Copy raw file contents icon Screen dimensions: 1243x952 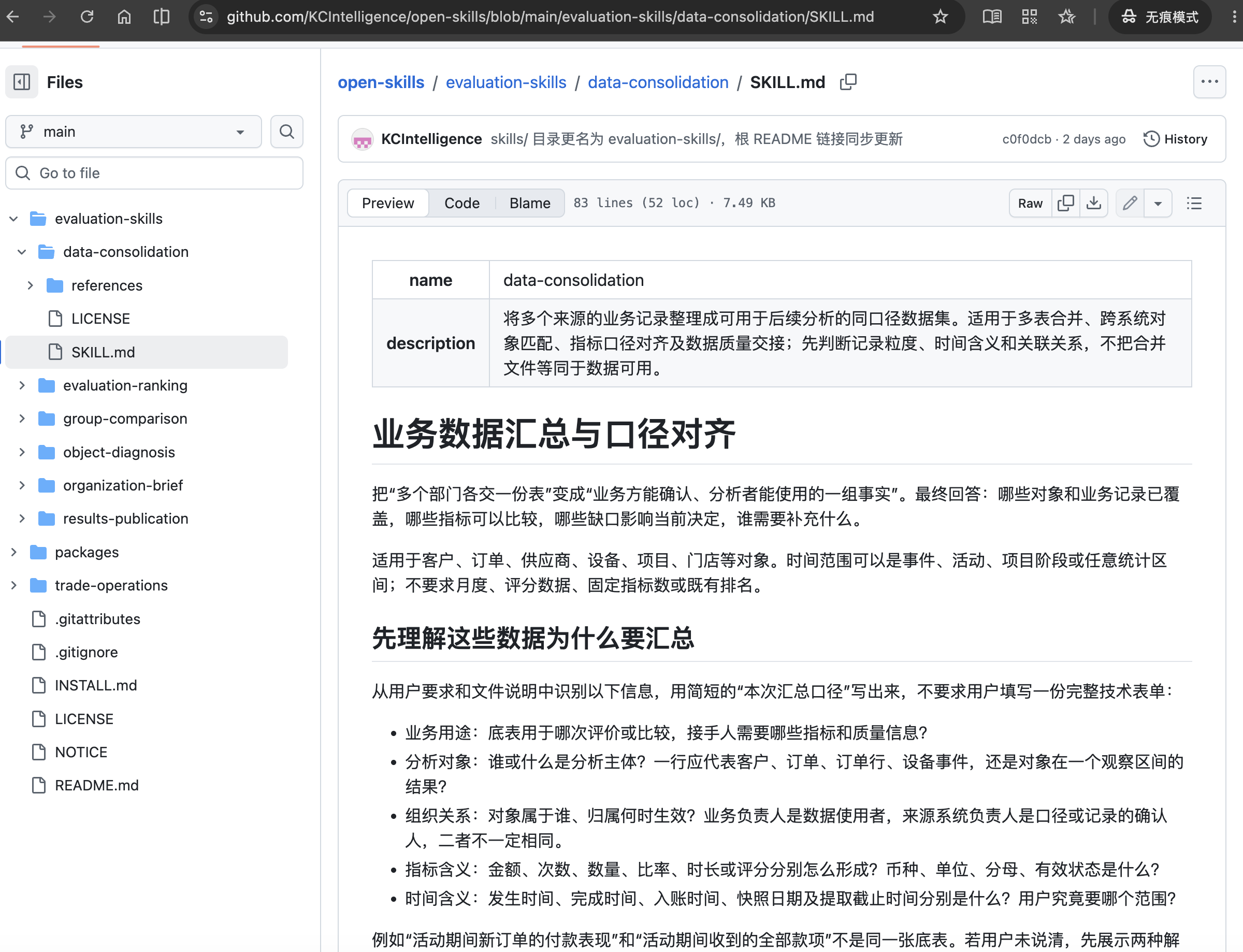coord(1065,203)
